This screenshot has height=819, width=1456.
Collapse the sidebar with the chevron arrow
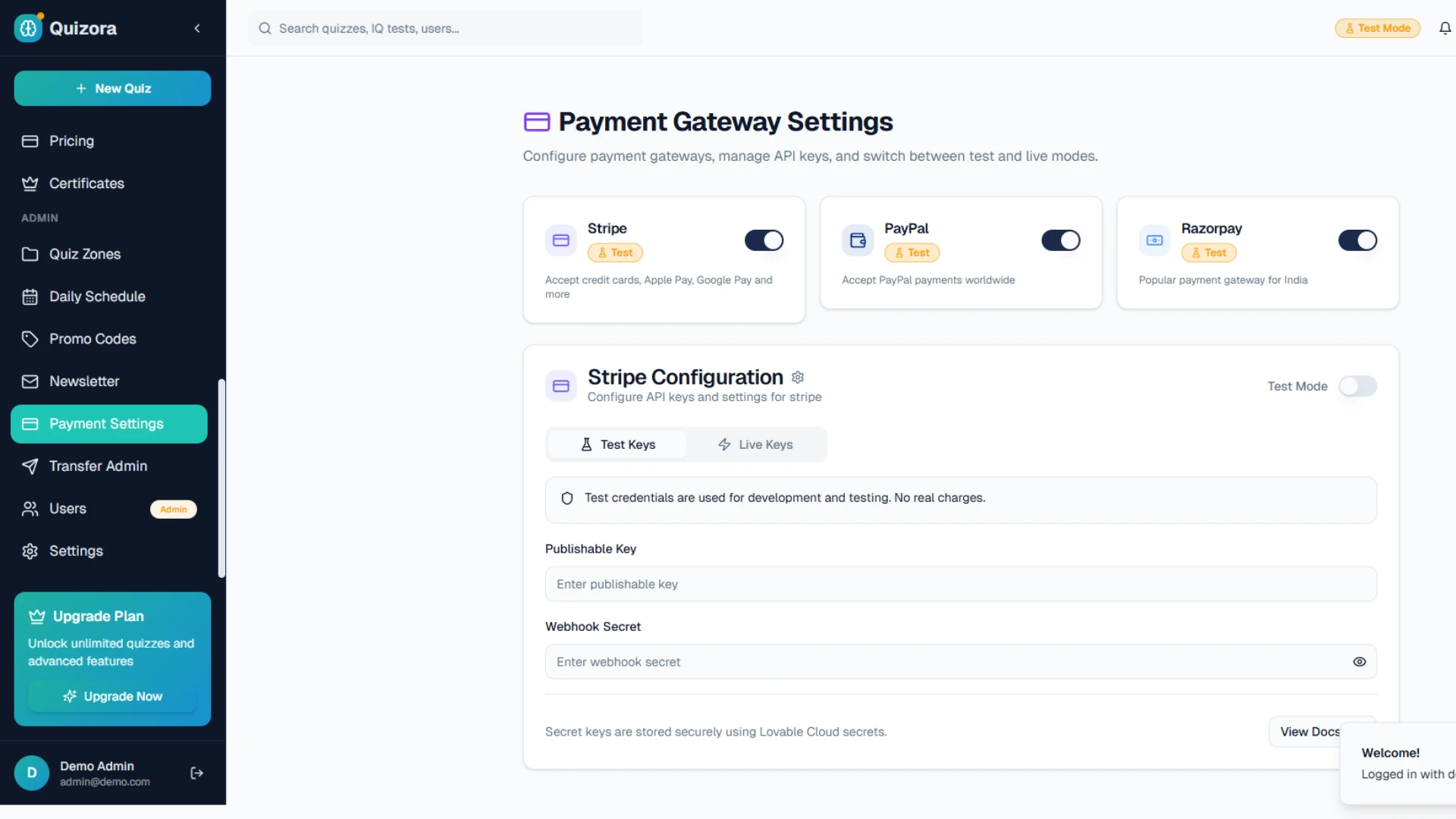pyautogui.click(x=197, y=28)
